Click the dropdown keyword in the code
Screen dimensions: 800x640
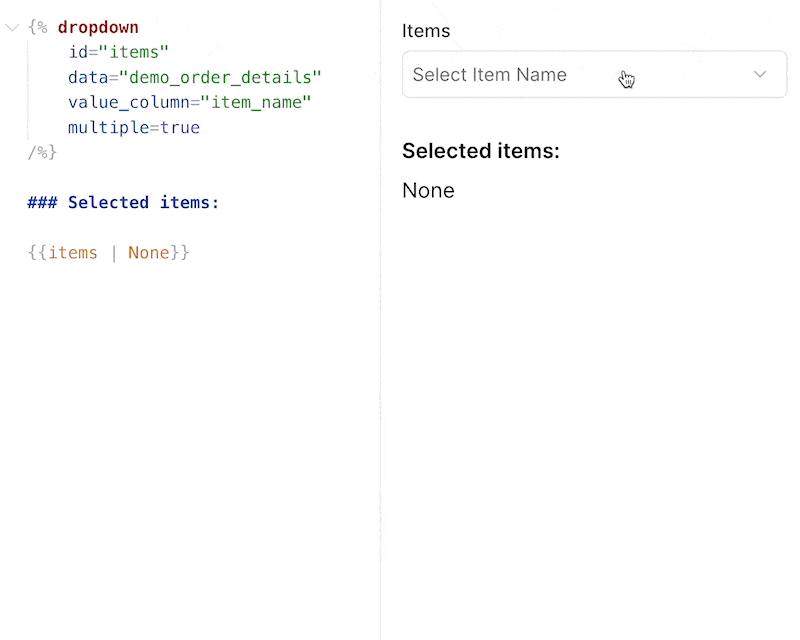(97, 27)
